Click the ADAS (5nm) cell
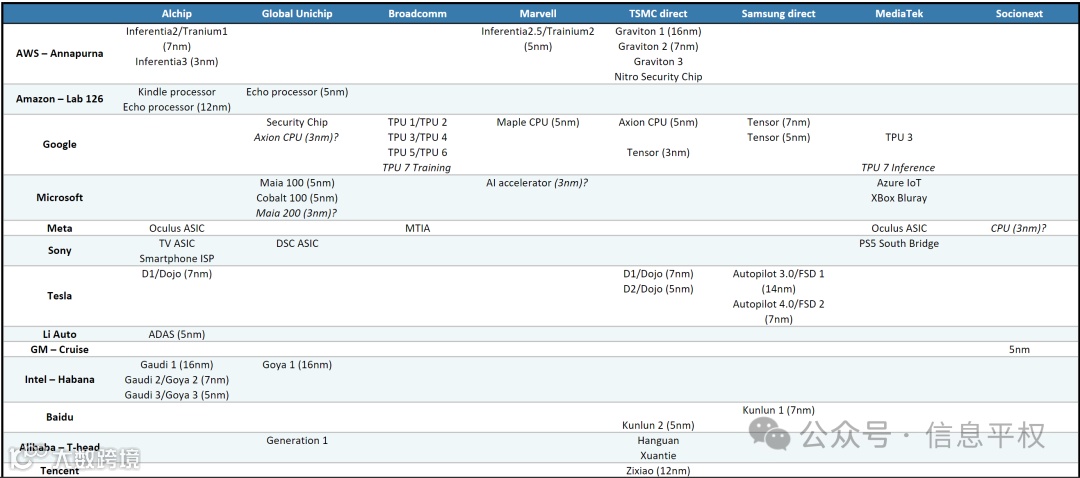 pyautogui.click(x=176, y=334)
